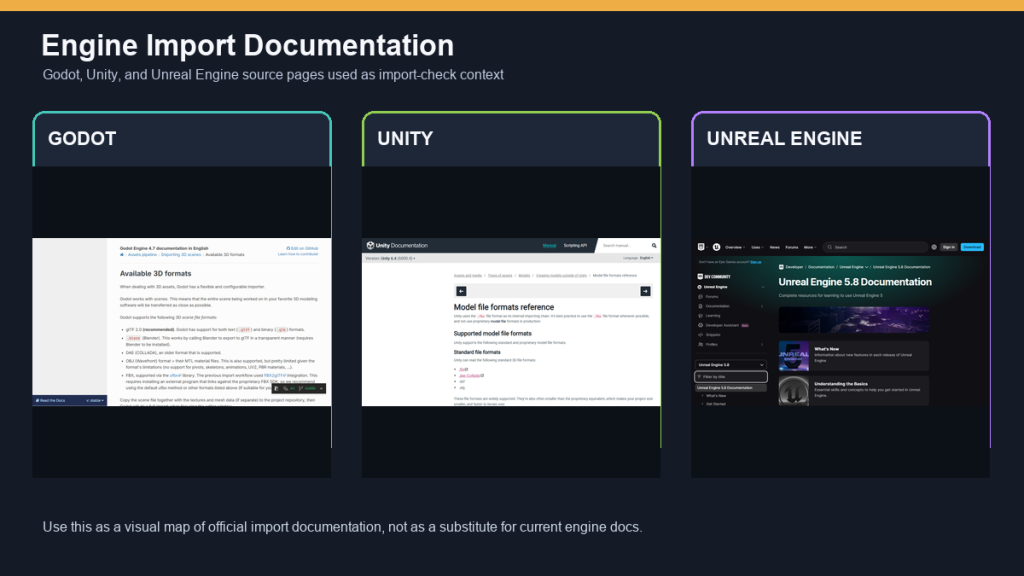Switch to the Unity Manual tab

[549, 246]
